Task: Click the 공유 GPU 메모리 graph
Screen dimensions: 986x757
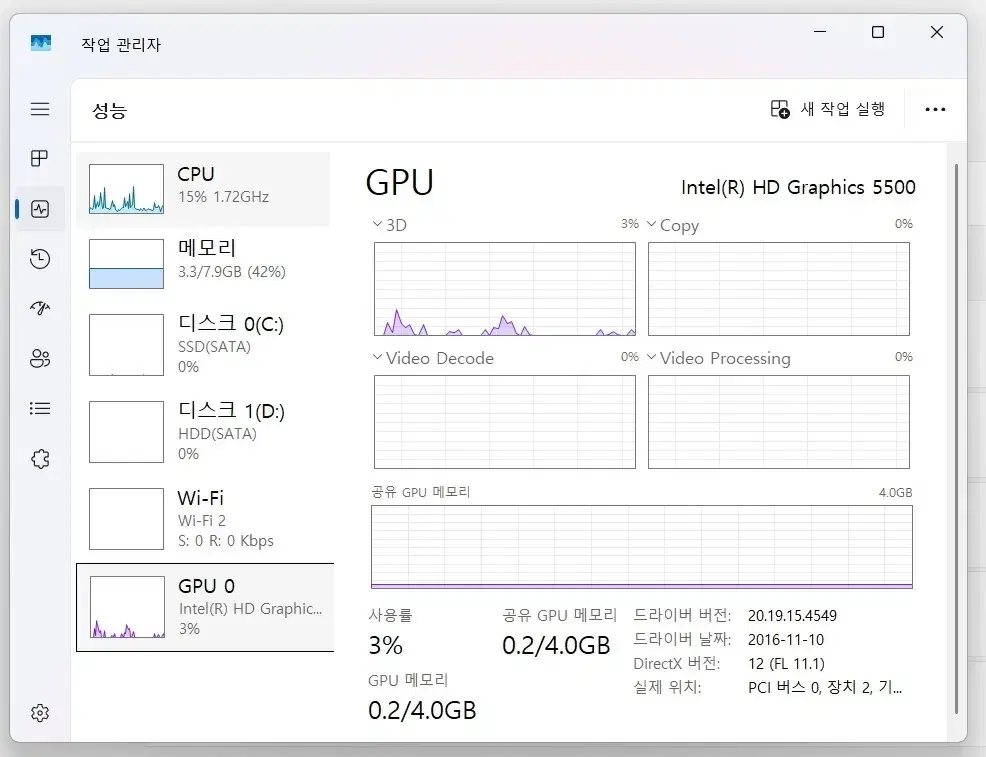Action: pyautogui.click(x=642, y=547)
